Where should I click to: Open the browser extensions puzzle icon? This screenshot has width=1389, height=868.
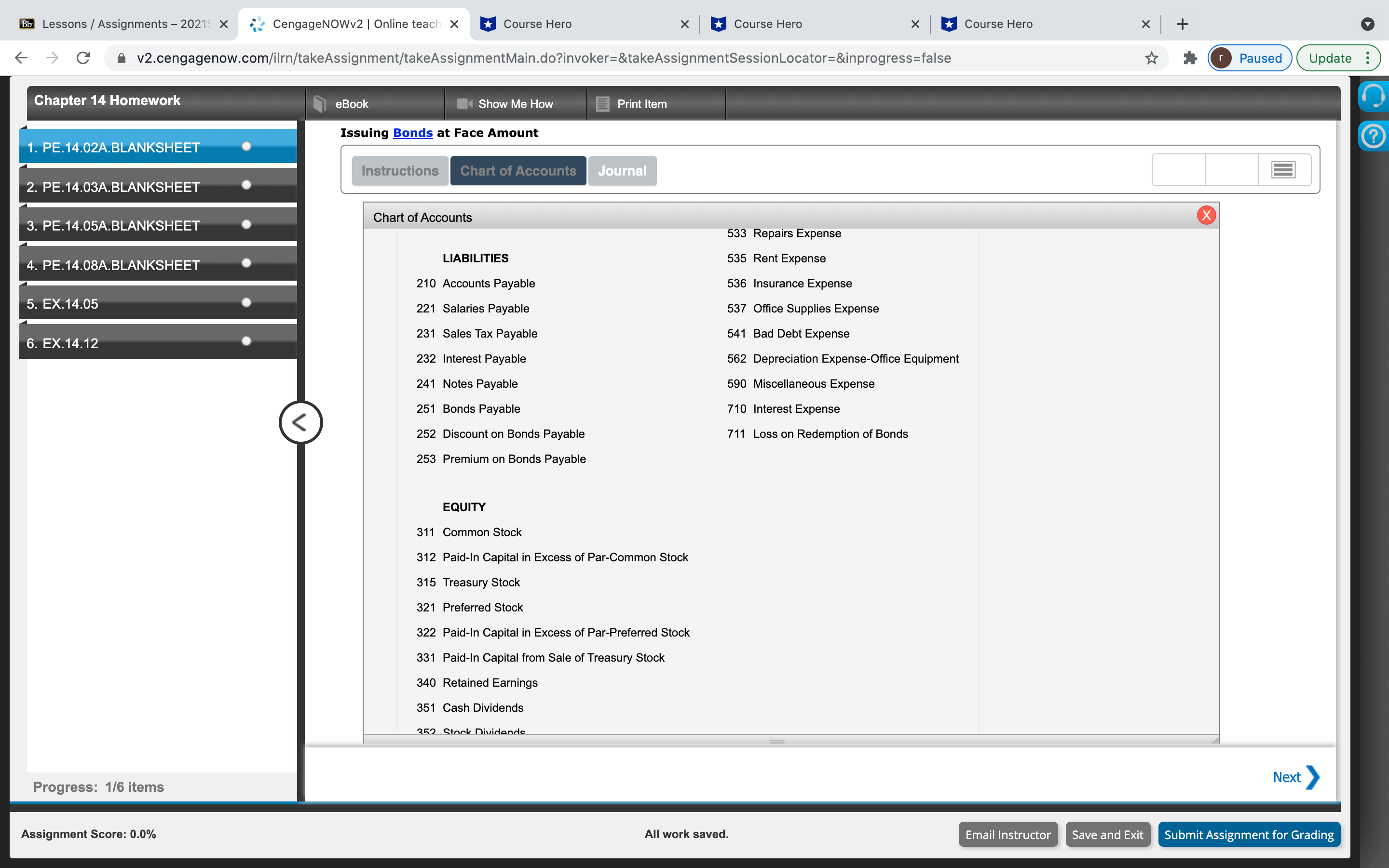click(1190, 58)
